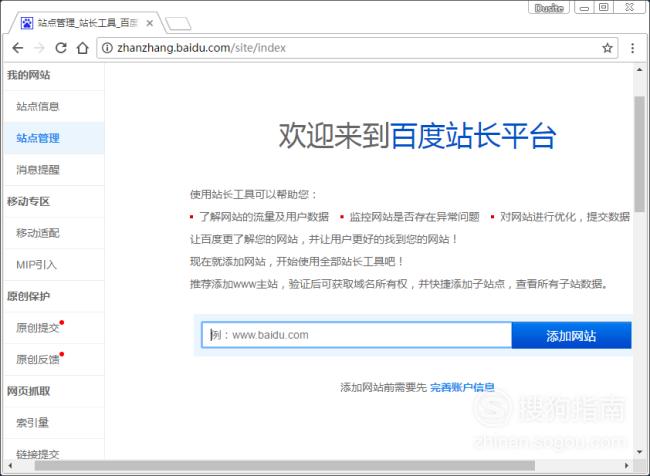This screenshot has height=476, width=650.
Task: Click the browser forward arrow
Action: coord(39,48)
